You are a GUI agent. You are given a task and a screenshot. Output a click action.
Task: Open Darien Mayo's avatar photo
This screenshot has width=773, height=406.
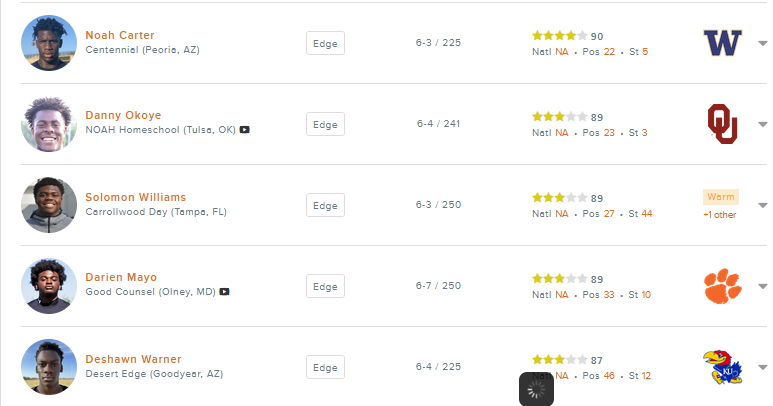pyautogui.click(x=49, y=286)
